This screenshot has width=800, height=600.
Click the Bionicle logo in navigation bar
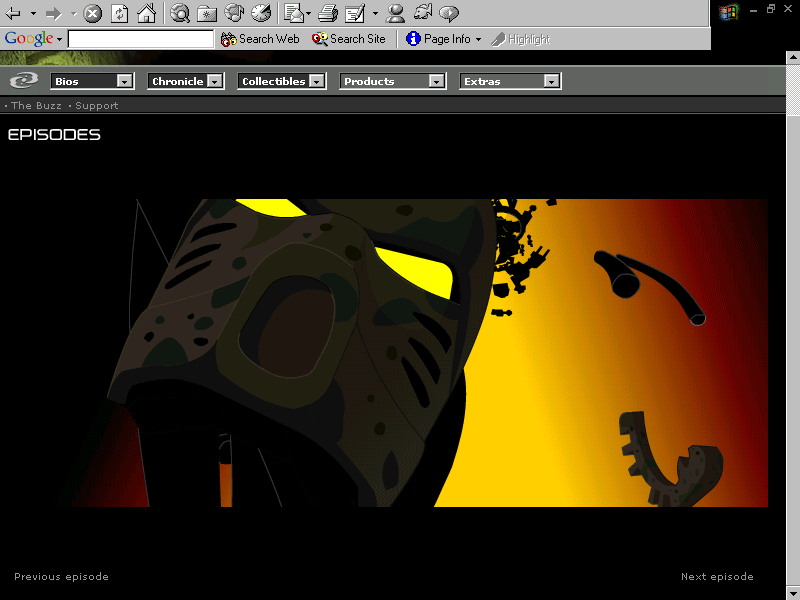(23, 81)
